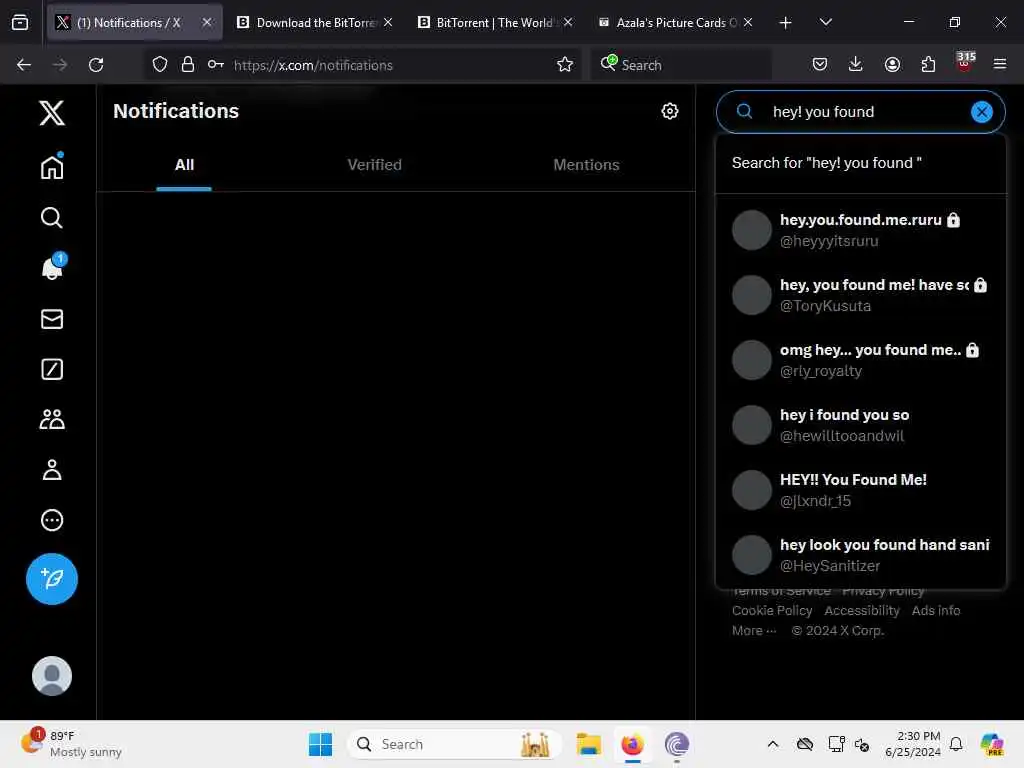Image resolution: width=1024 pixels, height=768 pixels.
Task: Click the Firefox toolbar Search box
Action: [x=681, y=65]
